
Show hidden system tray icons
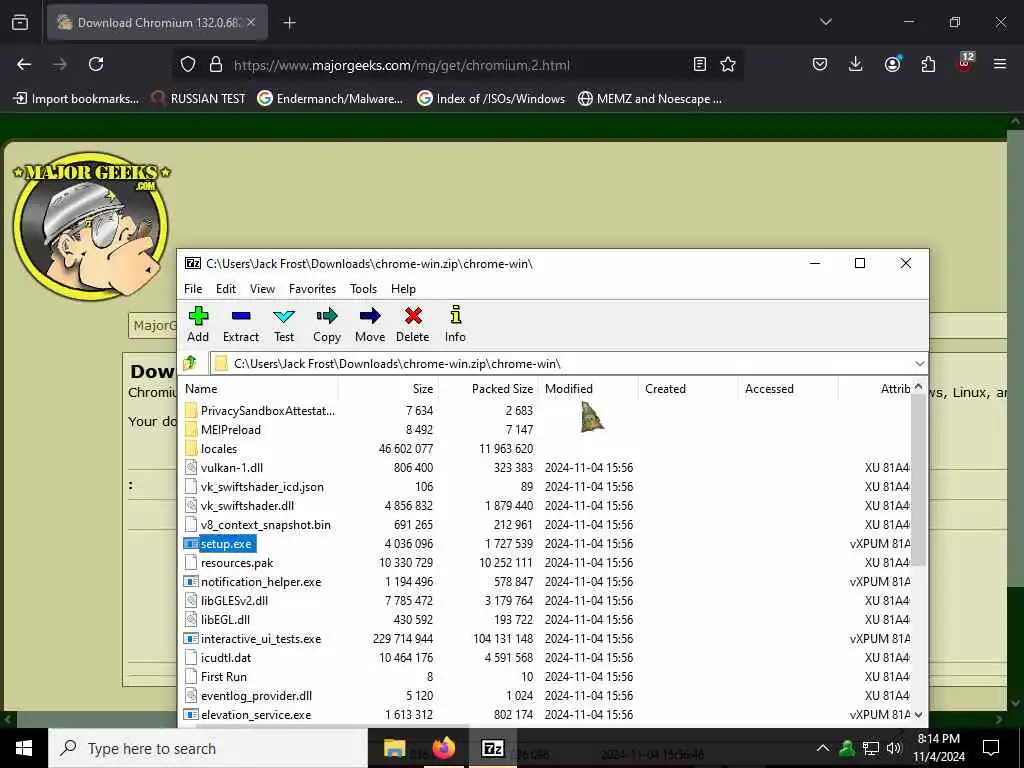tap(823, 748)
